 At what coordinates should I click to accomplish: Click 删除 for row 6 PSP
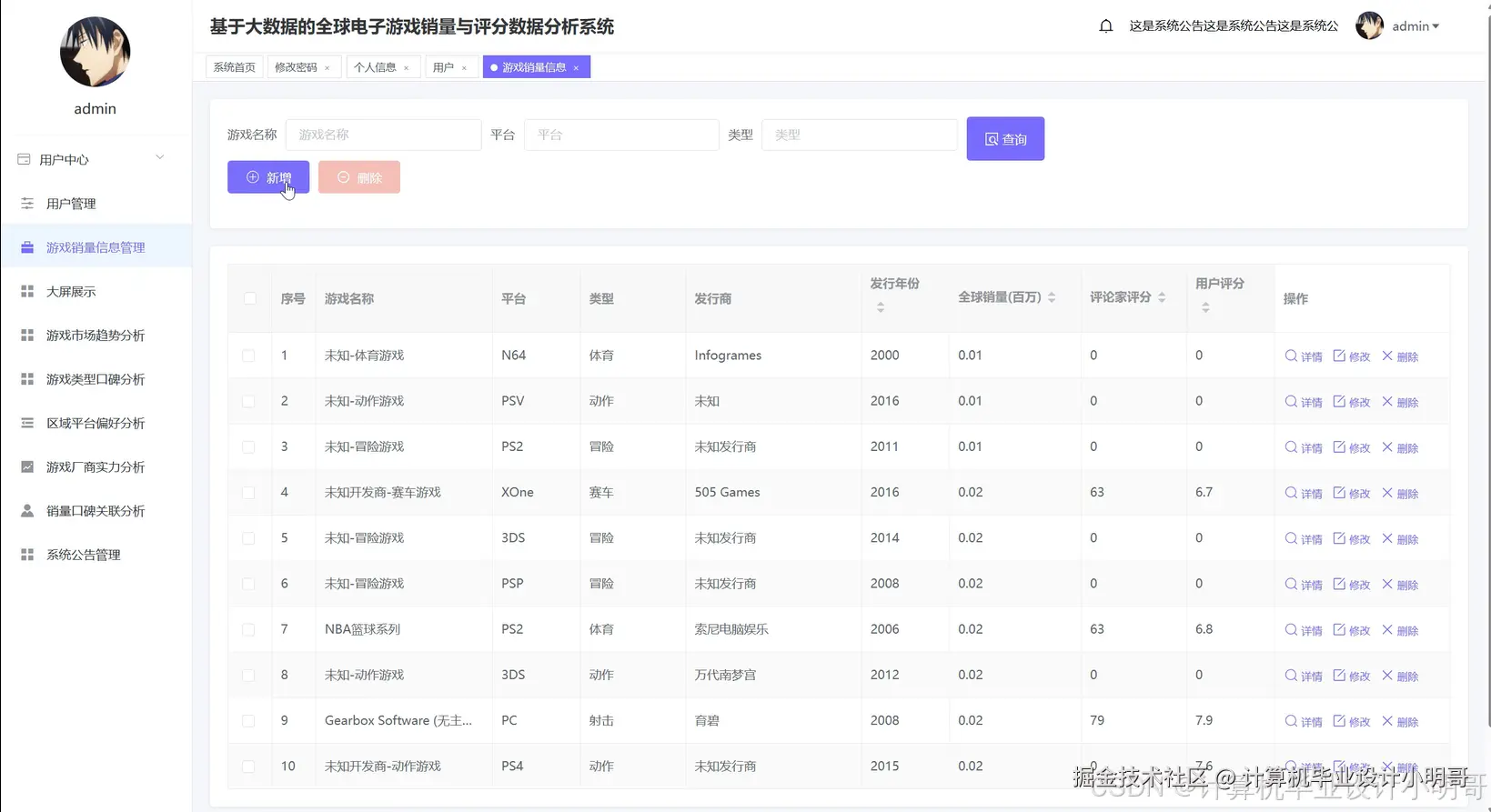(1400, 585)
